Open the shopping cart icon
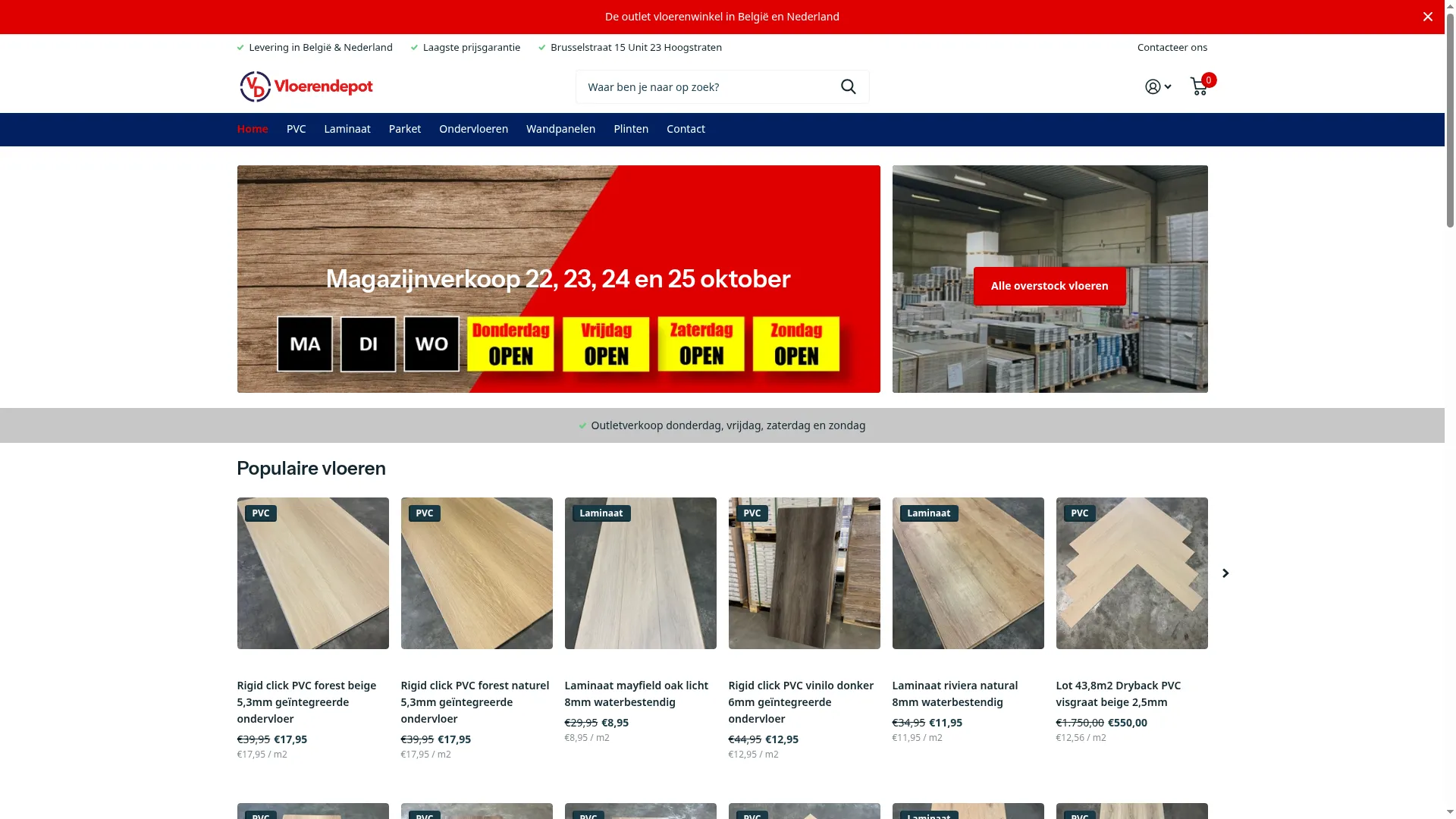The width and height of the screenshot is (1456, 819). [1199, 86]
